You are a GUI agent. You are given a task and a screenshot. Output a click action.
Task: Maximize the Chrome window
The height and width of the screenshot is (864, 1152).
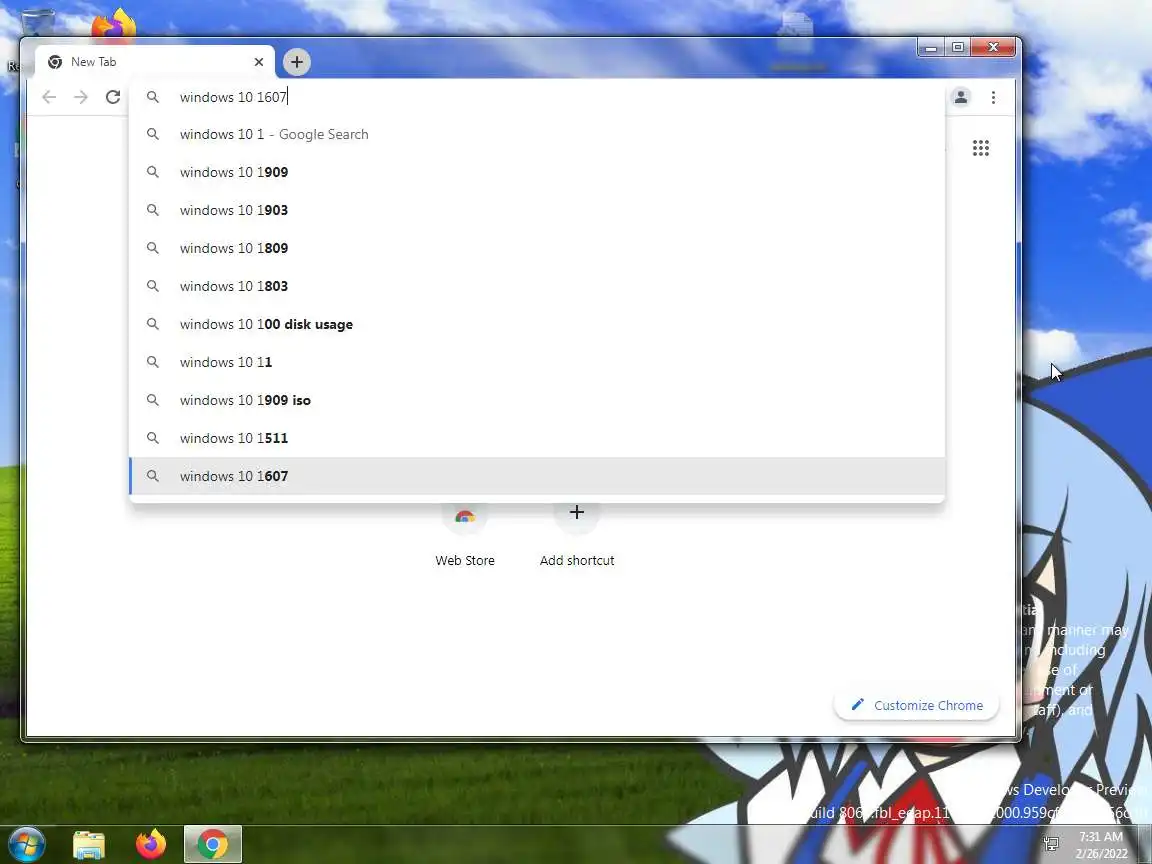point(957,48)
